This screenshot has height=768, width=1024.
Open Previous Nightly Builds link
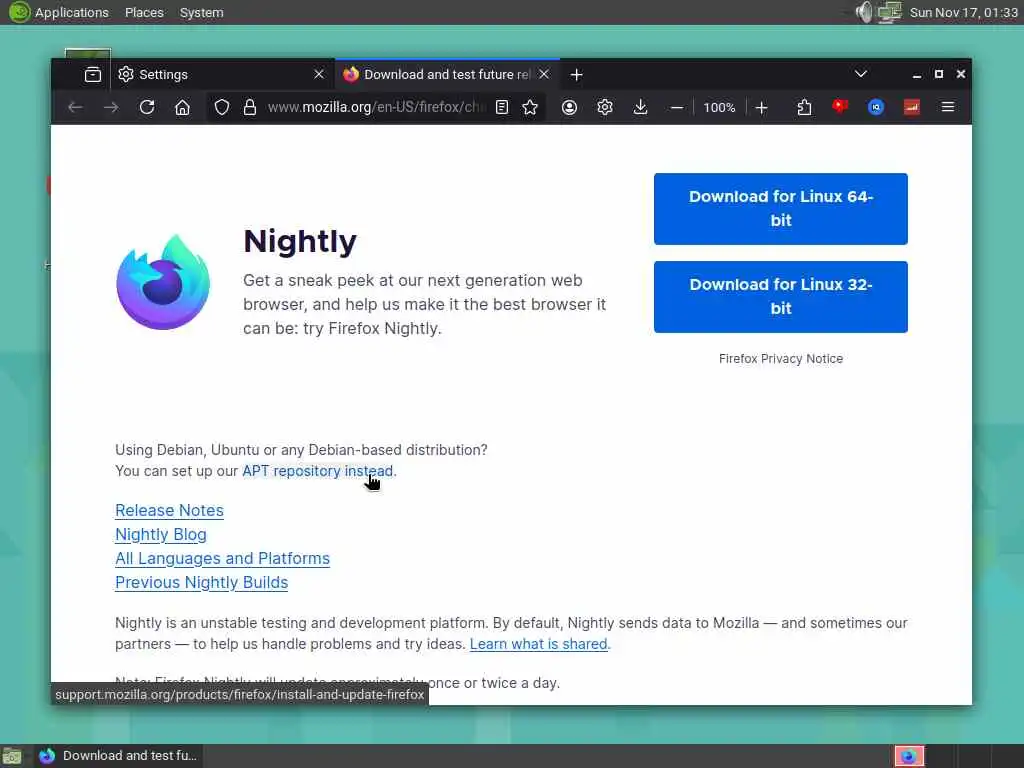pos(201,583)
